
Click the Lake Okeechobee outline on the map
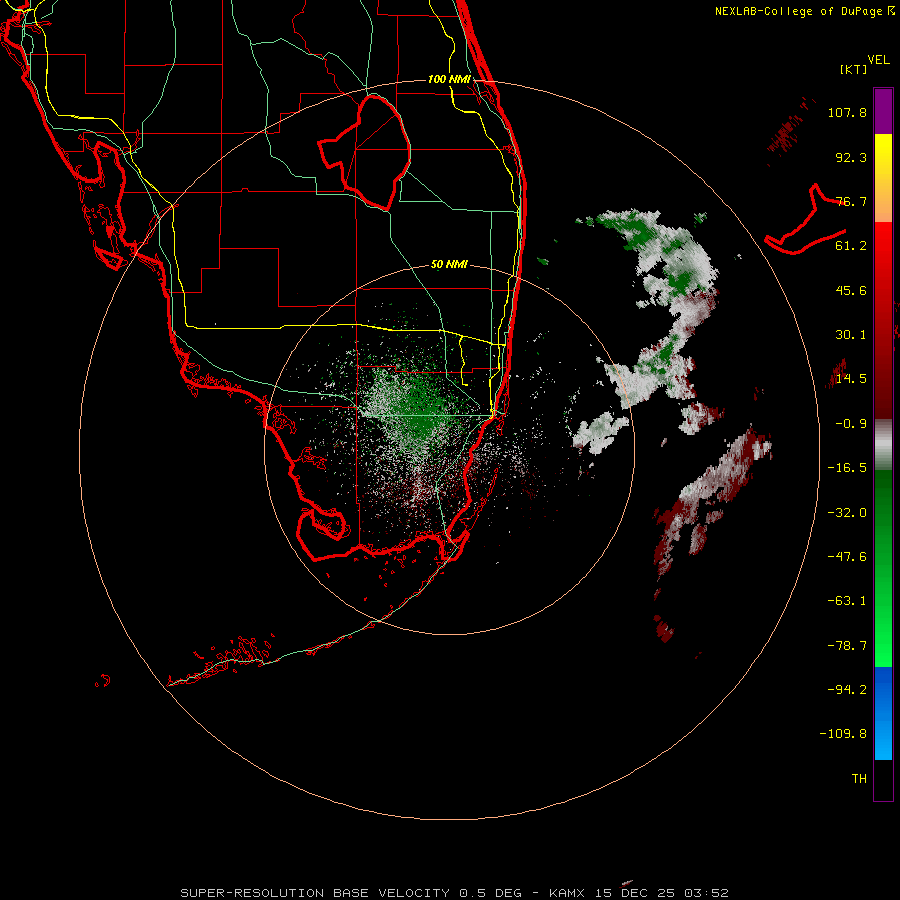365,152
